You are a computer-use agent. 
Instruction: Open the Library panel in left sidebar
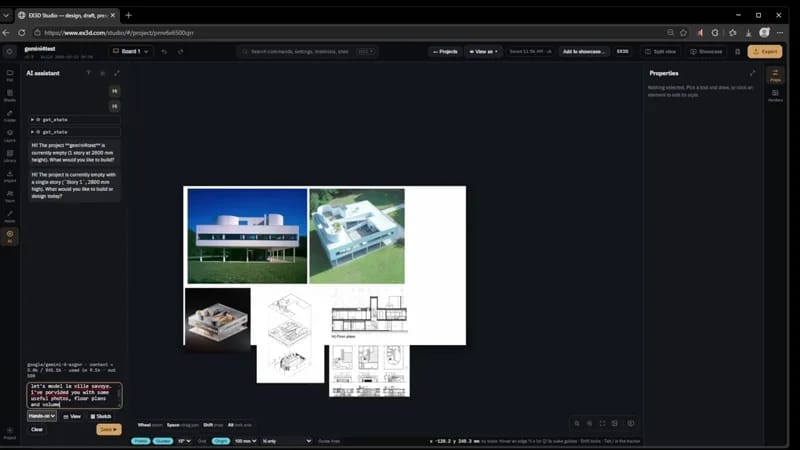(x=10, y=156)
